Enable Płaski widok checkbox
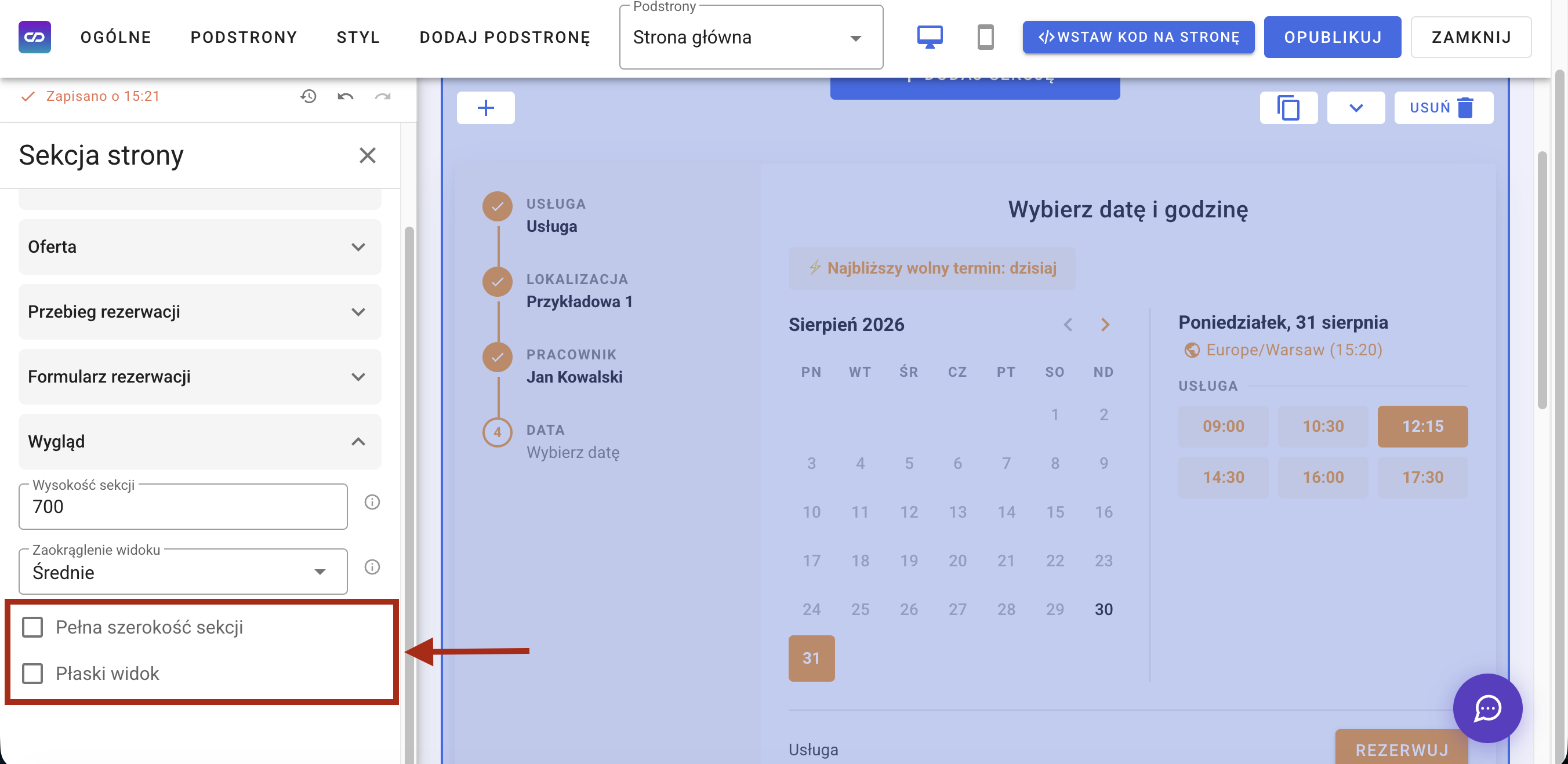Screen dimensions: 1568x764 (x=32, y=674)
